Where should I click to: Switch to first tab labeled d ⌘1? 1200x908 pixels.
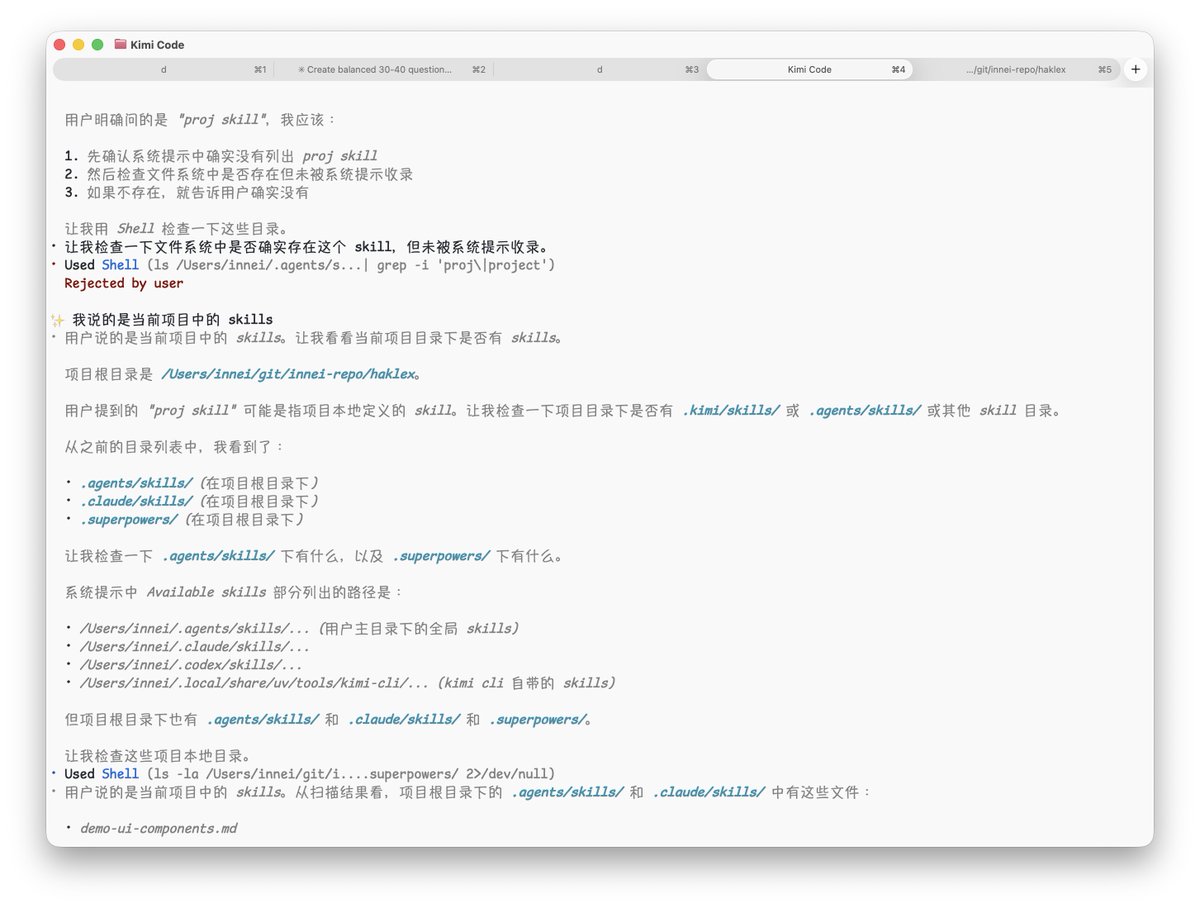pyautogui.click(x=164, y=70)
